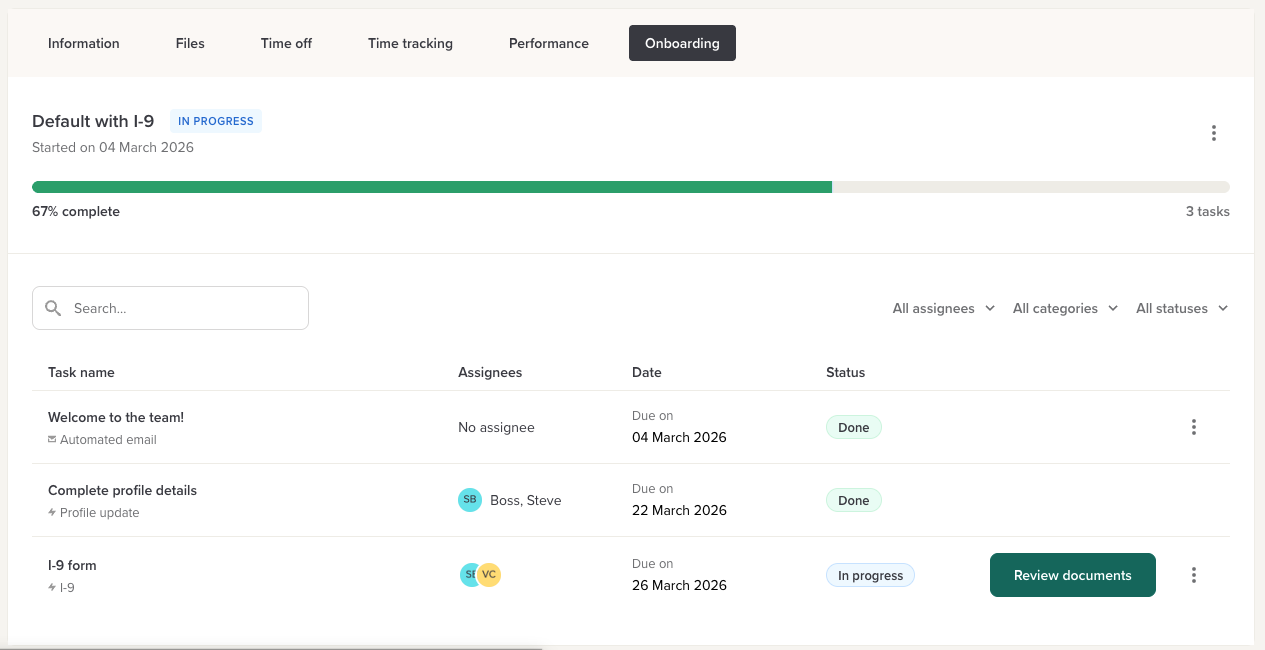
Task: Expand the All statuses filter
Action: pyautogui.click(x=1181, y=309)
